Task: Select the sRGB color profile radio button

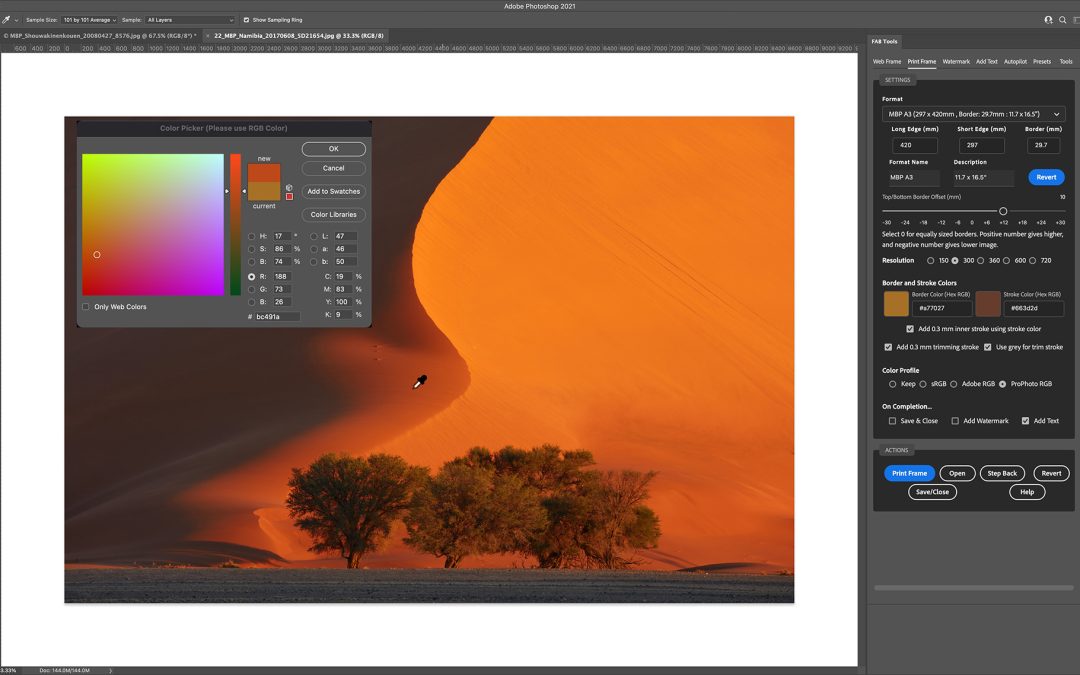Action: click(922, 384)
